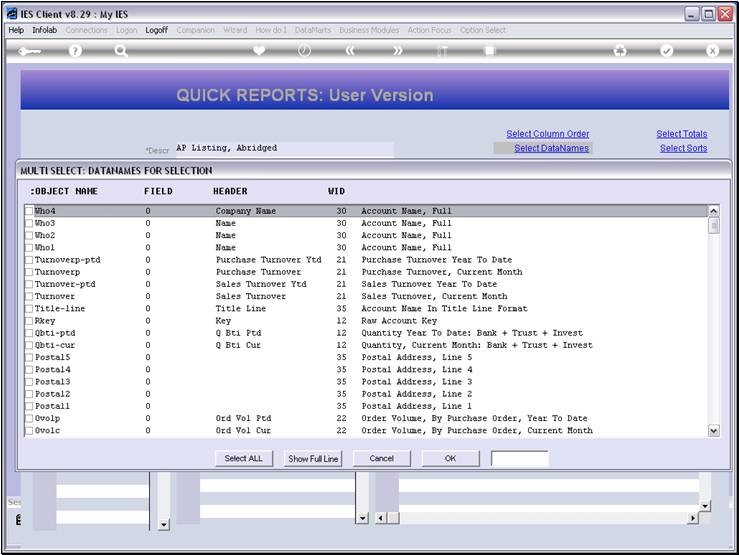Select the Postal2 row
This screenshot has width=739, height=555.
(x=366, y=394)
